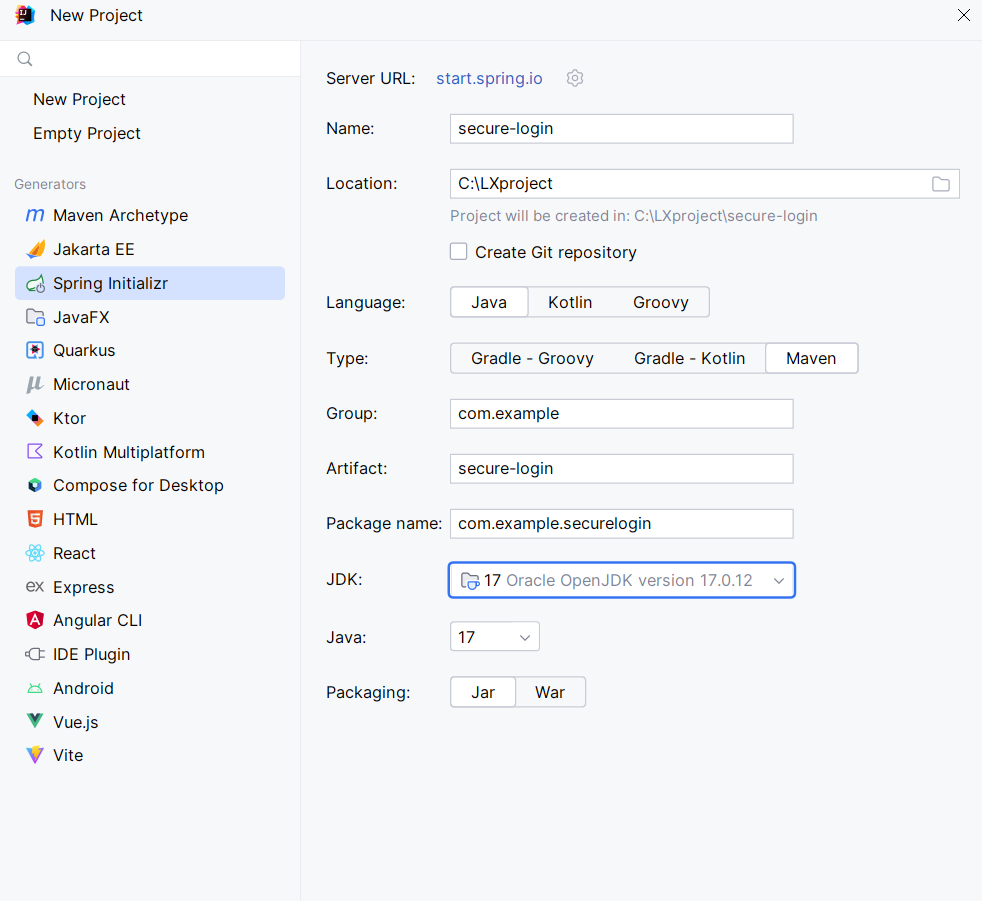Viewport: 982px width, 901px height.
Task: Click the search magnifier icon
Action: [25, 59]
